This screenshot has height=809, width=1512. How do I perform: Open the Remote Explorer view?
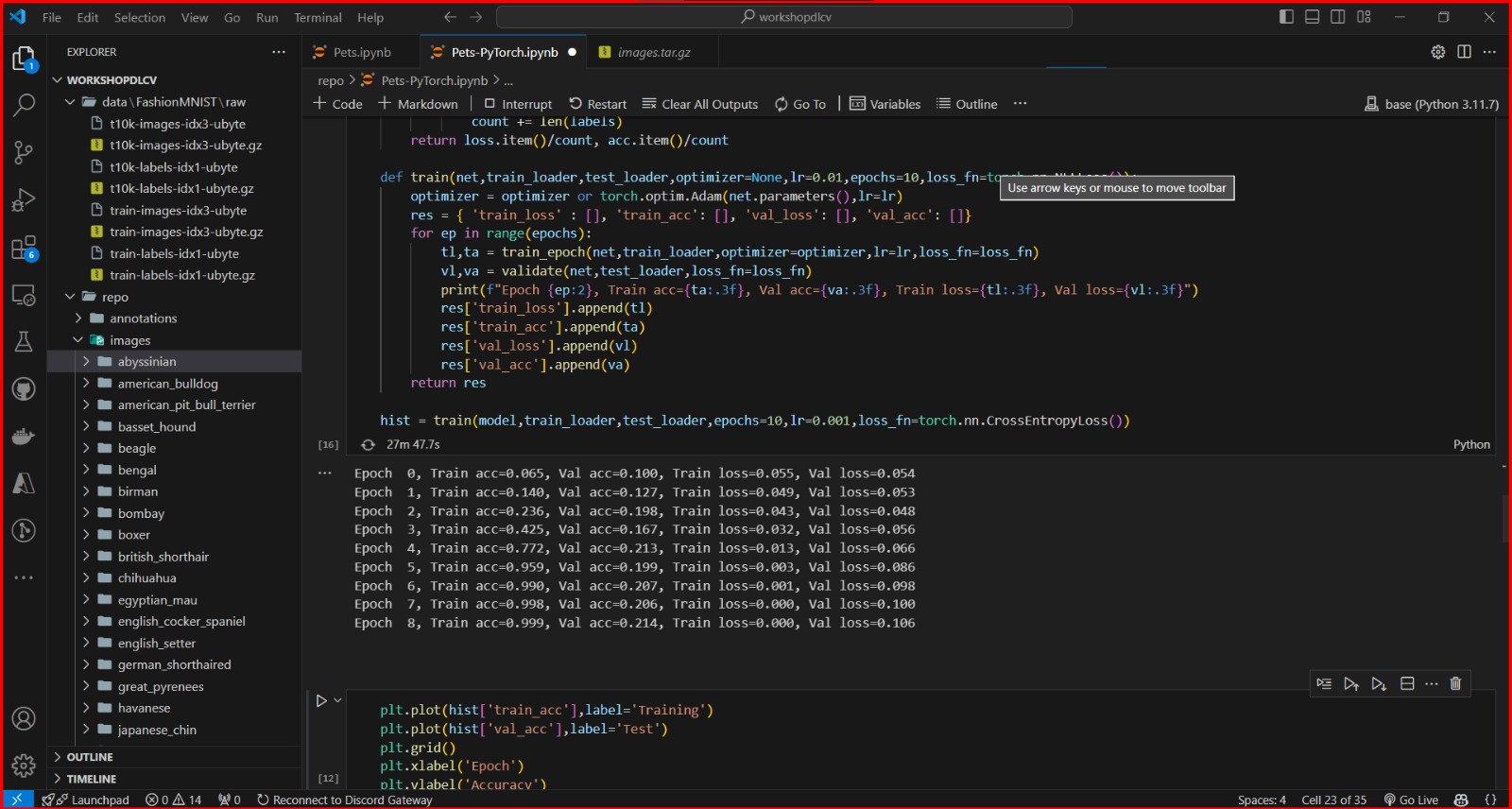click(24, 295)
